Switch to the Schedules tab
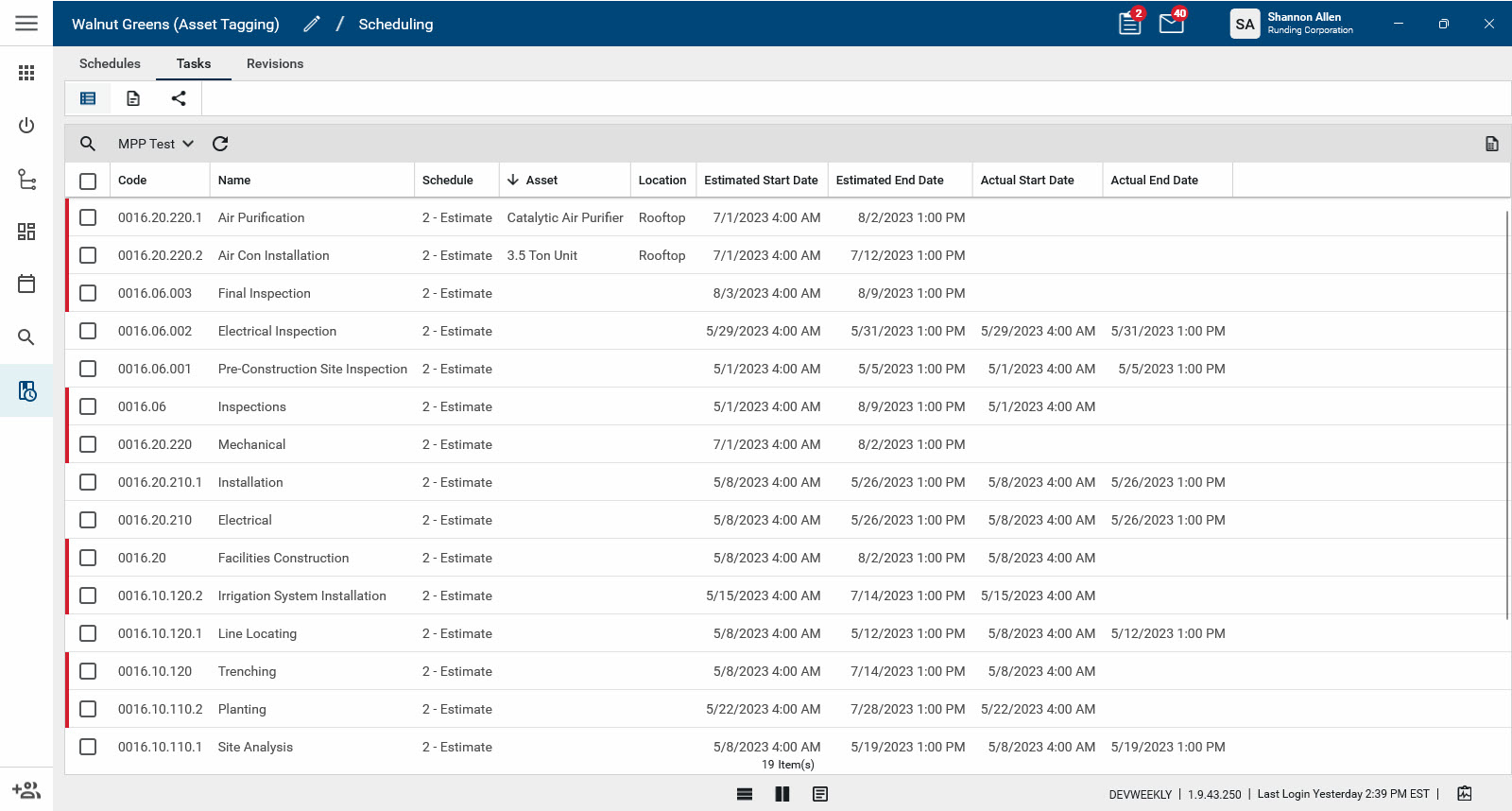1512x811 pixels. [110, 63]
